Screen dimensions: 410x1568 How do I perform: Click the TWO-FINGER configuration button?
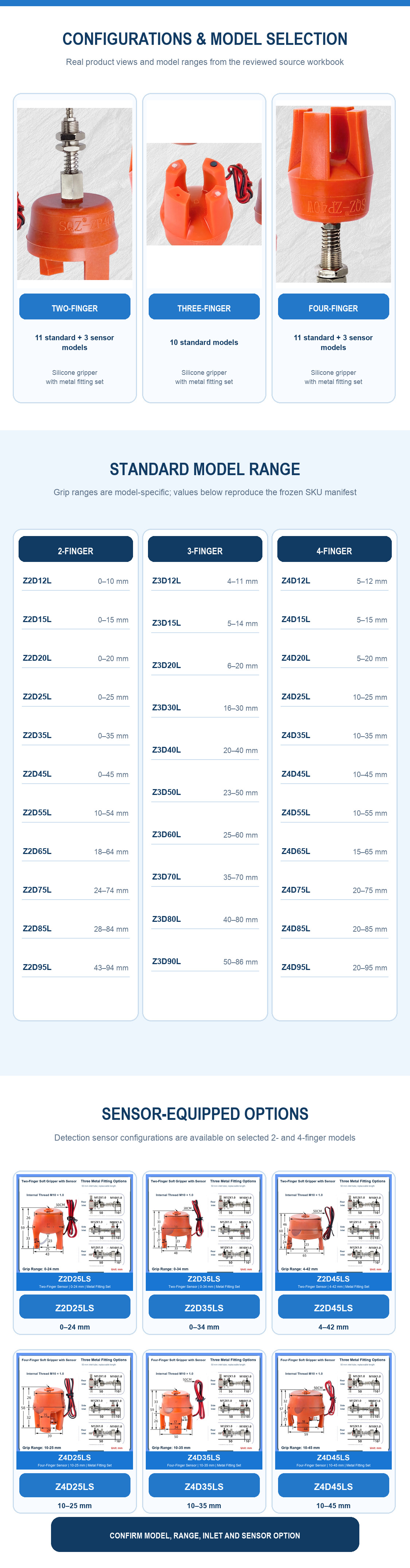pyautogui.click(x=75, y=307)
